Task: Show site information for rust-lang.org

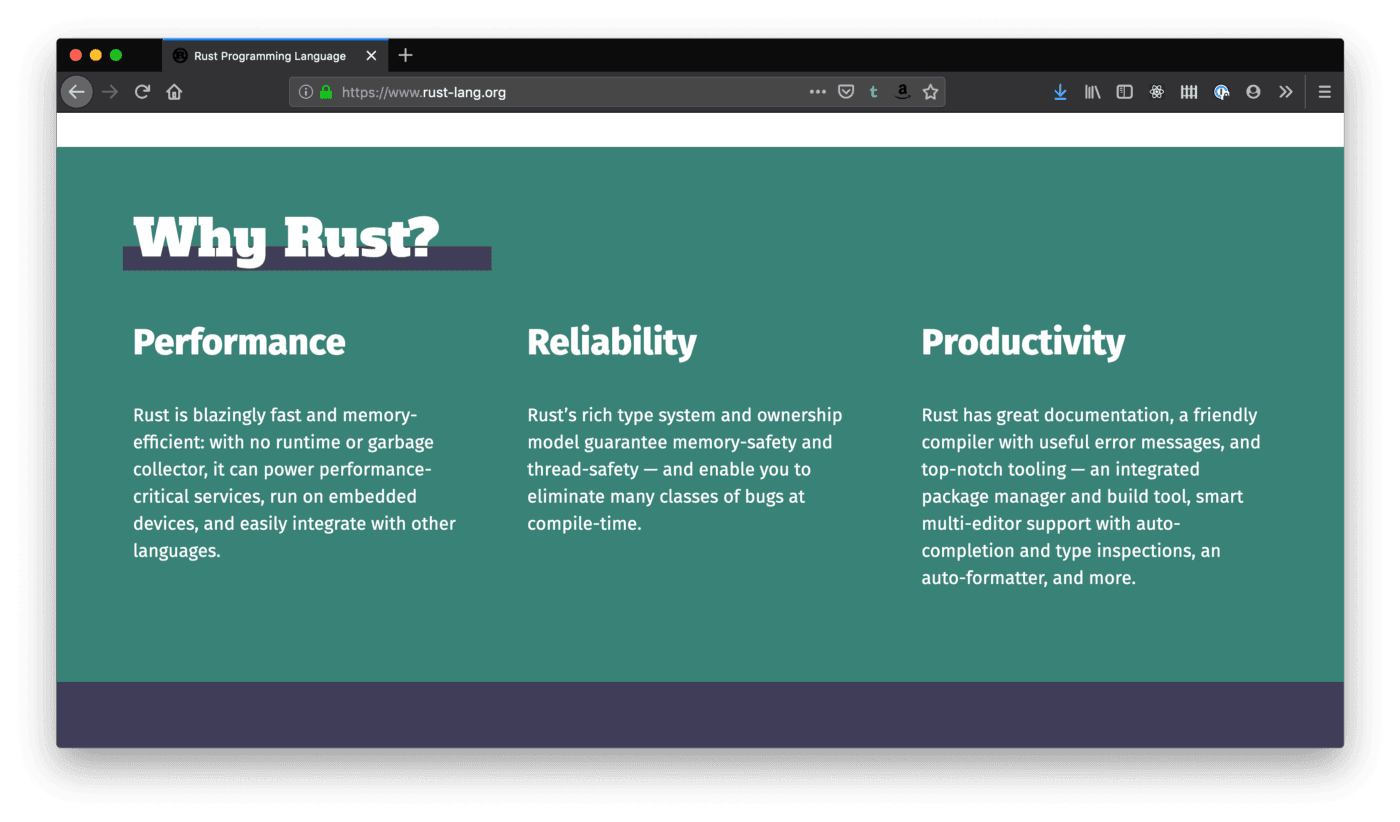Action: coord(306,92)
